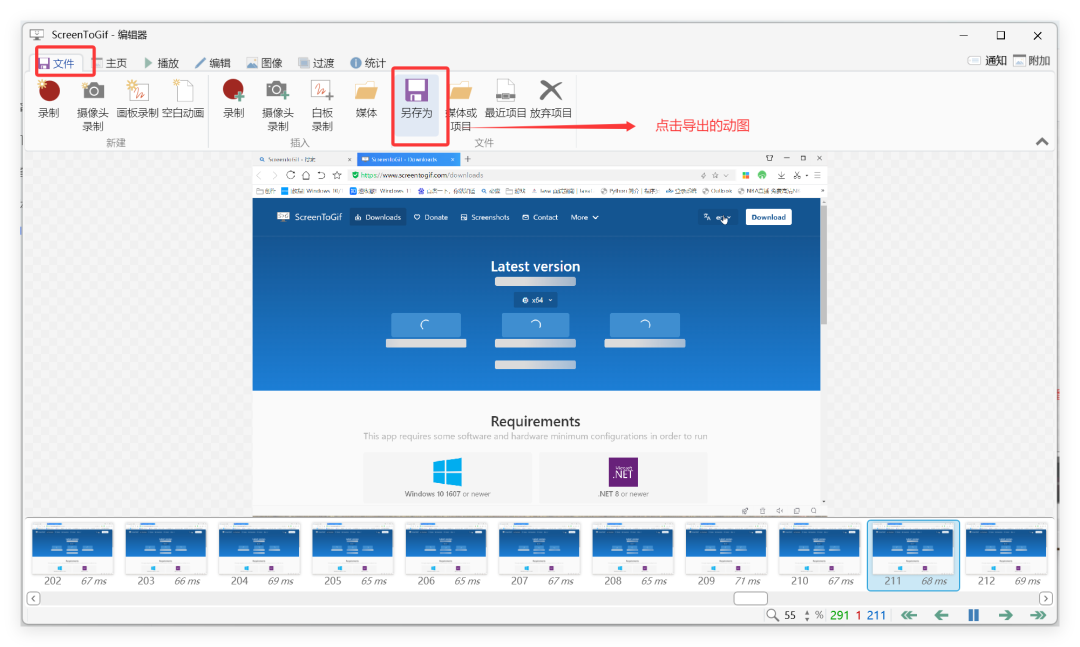The height and width of the screenshot is (647, 1080).
Task: Click the zoom percentage field showing 55
Action: tap(790, 615)
